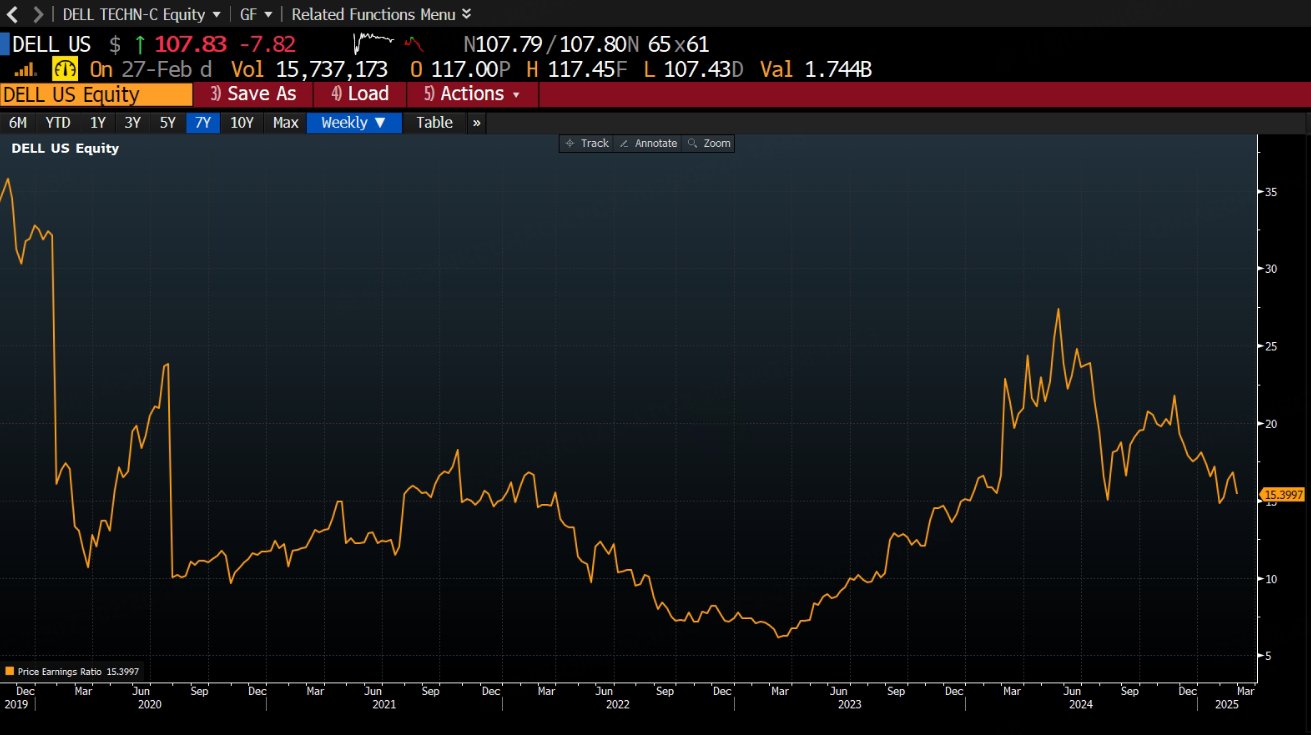This screenshot has width=1311, height=735.
Task: Click the DELL US ticker text
Action: (x=51, y=44)
